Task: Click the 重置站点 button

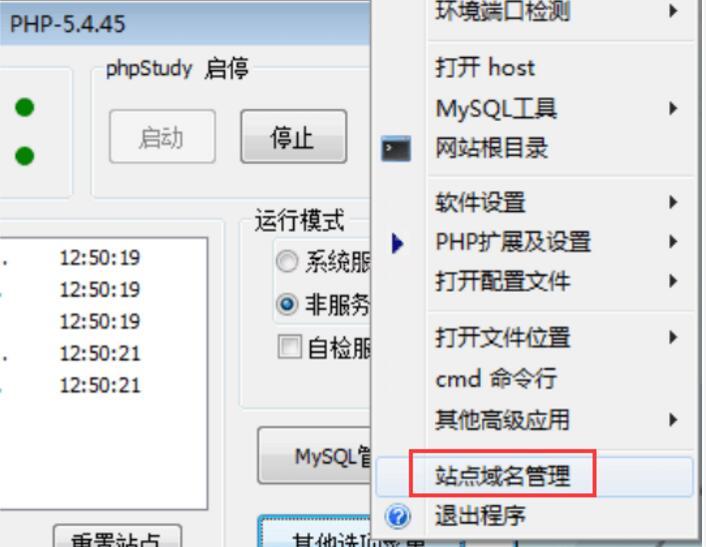Action: point(117,537)
